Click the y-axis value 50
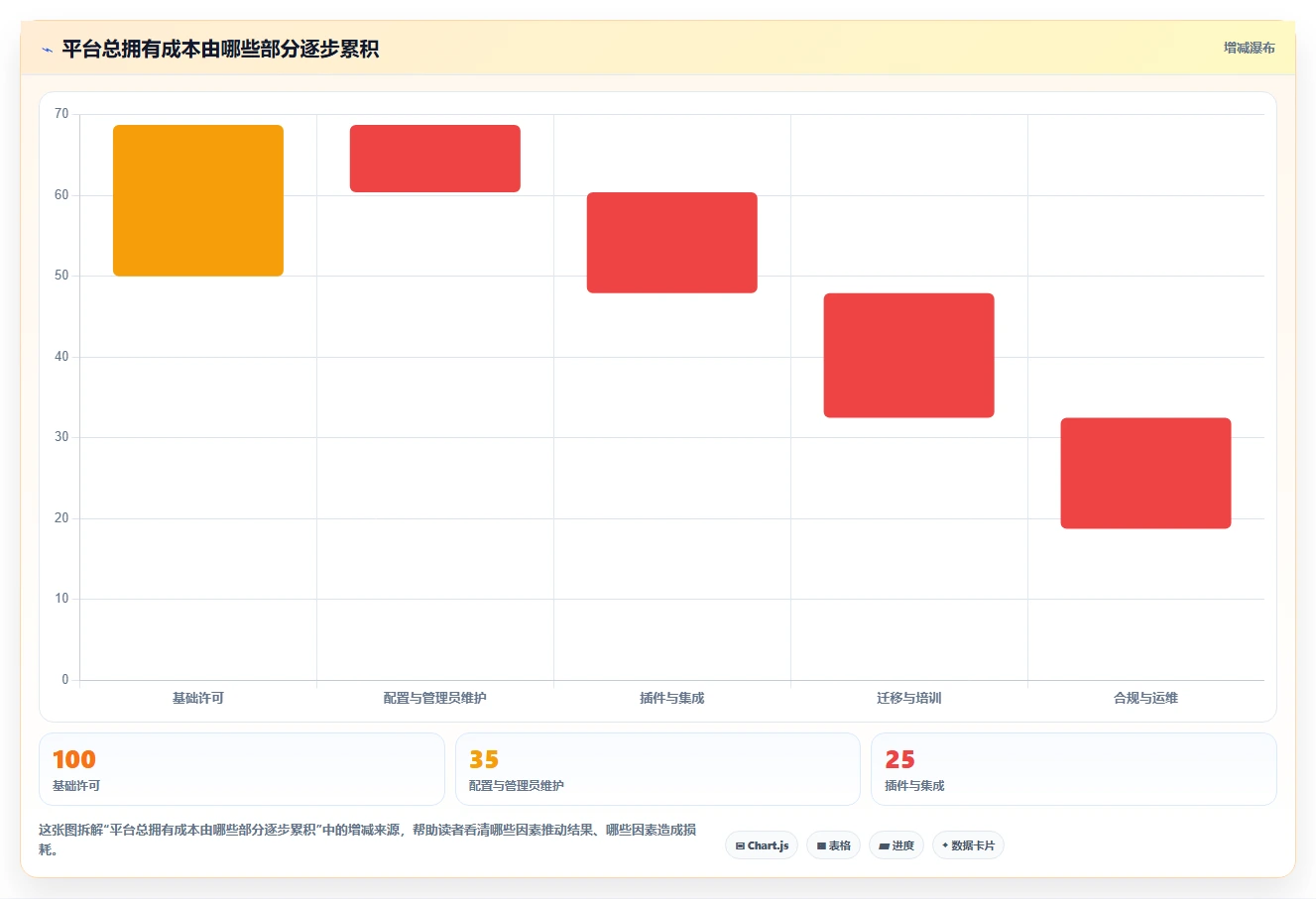 (61, 276)
